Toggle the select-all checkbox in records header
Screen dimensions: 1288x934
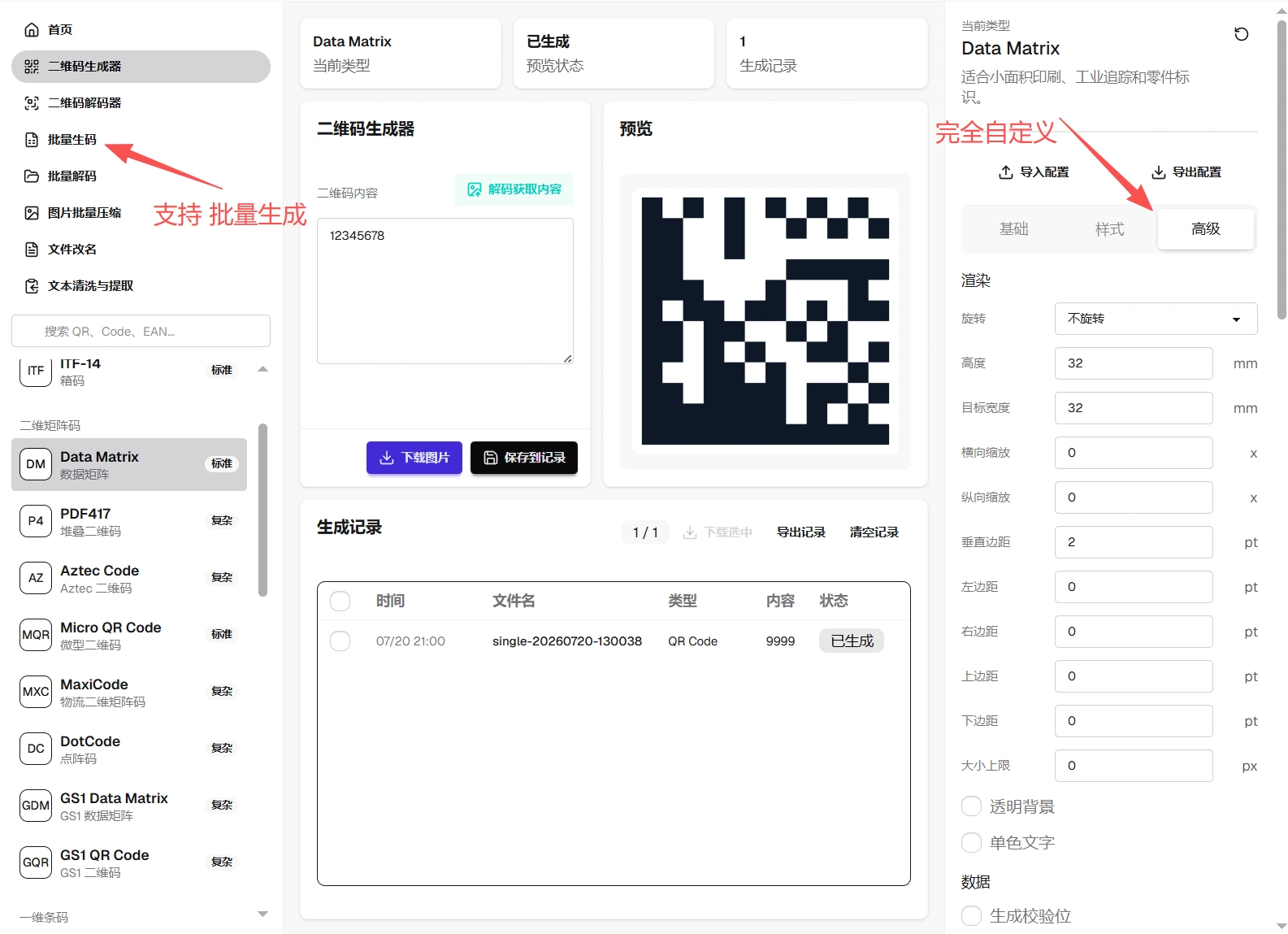click(340, 602)
